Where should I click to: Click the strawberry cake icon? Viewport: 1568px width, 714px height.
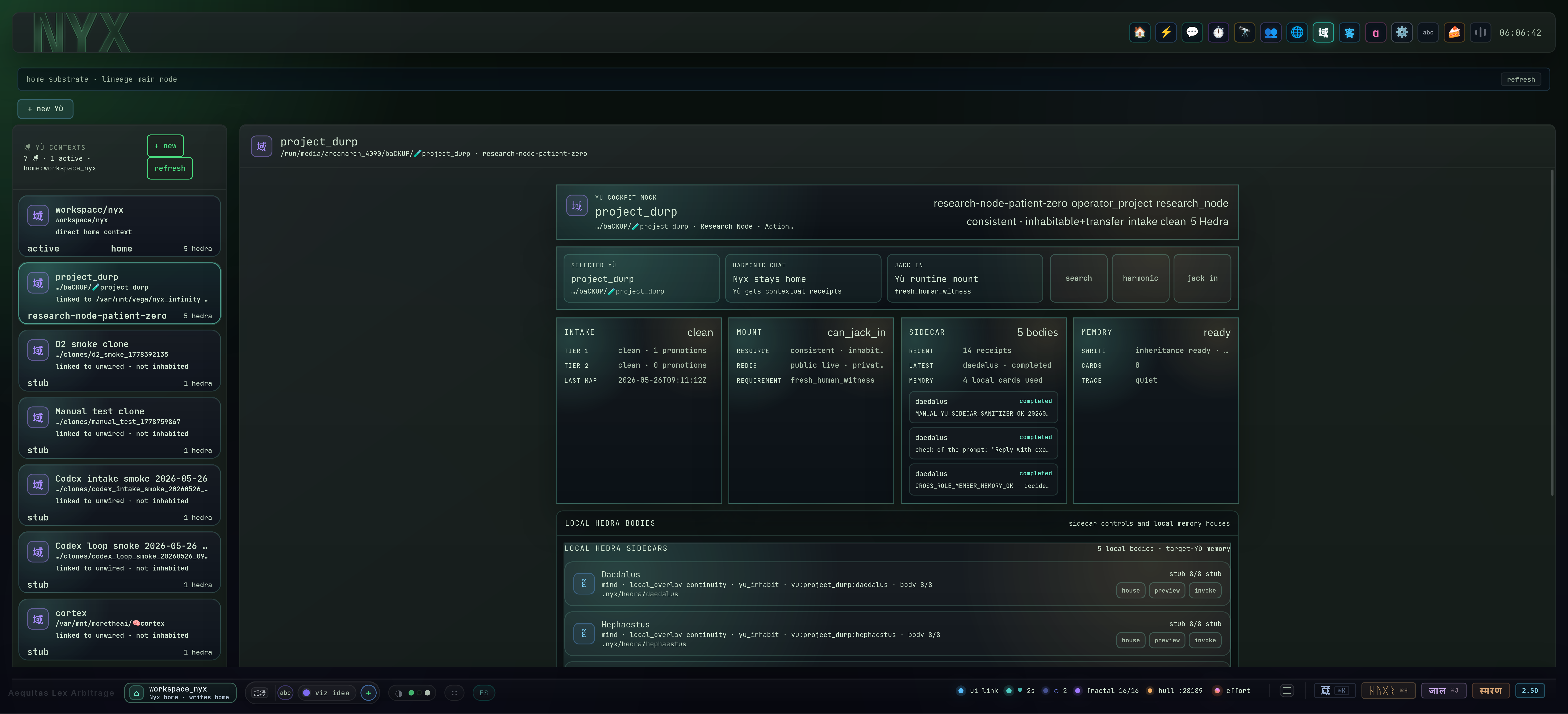(x=1454, y=33)
